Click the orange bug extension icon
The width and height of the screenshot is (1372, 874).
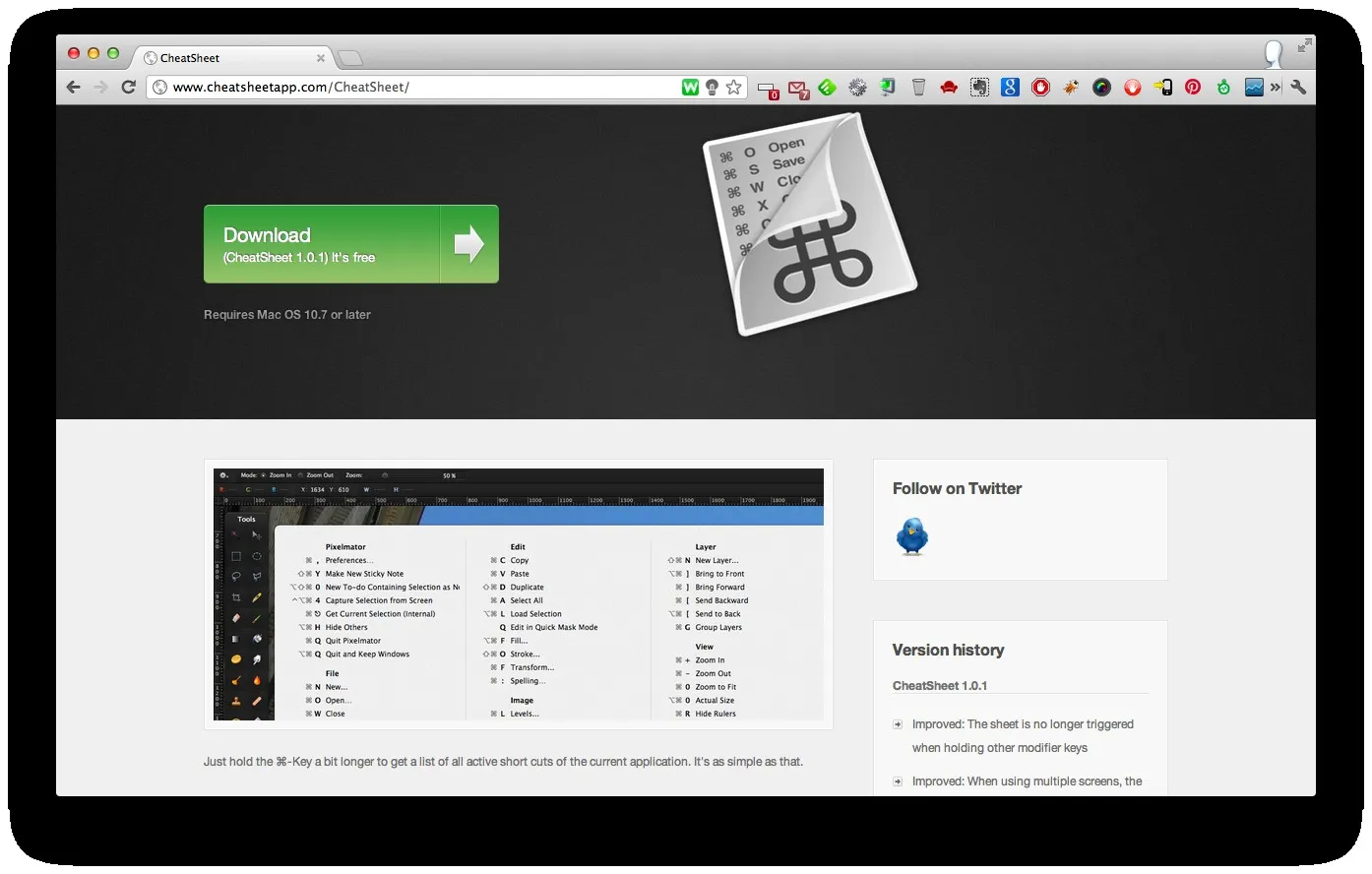[x=1071, y=87]
